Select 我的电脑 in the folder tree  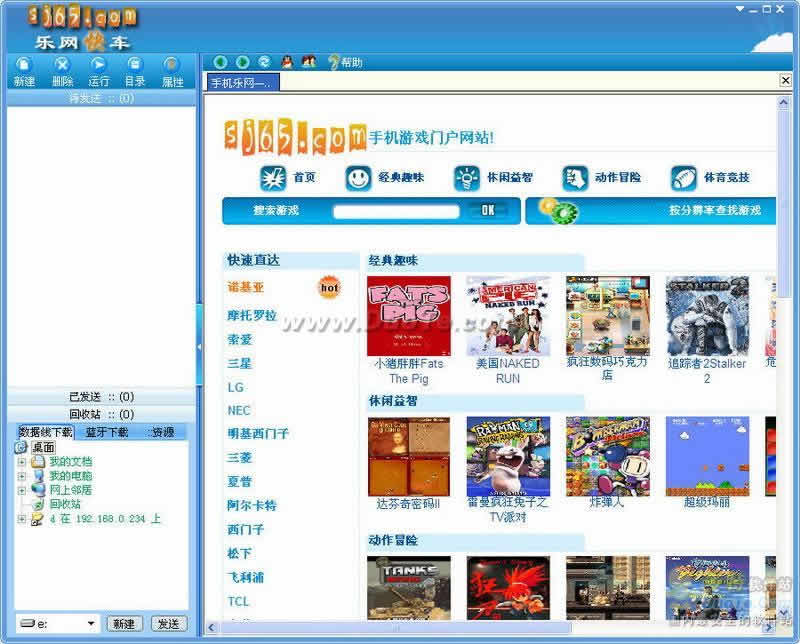[x=70, y=476]
